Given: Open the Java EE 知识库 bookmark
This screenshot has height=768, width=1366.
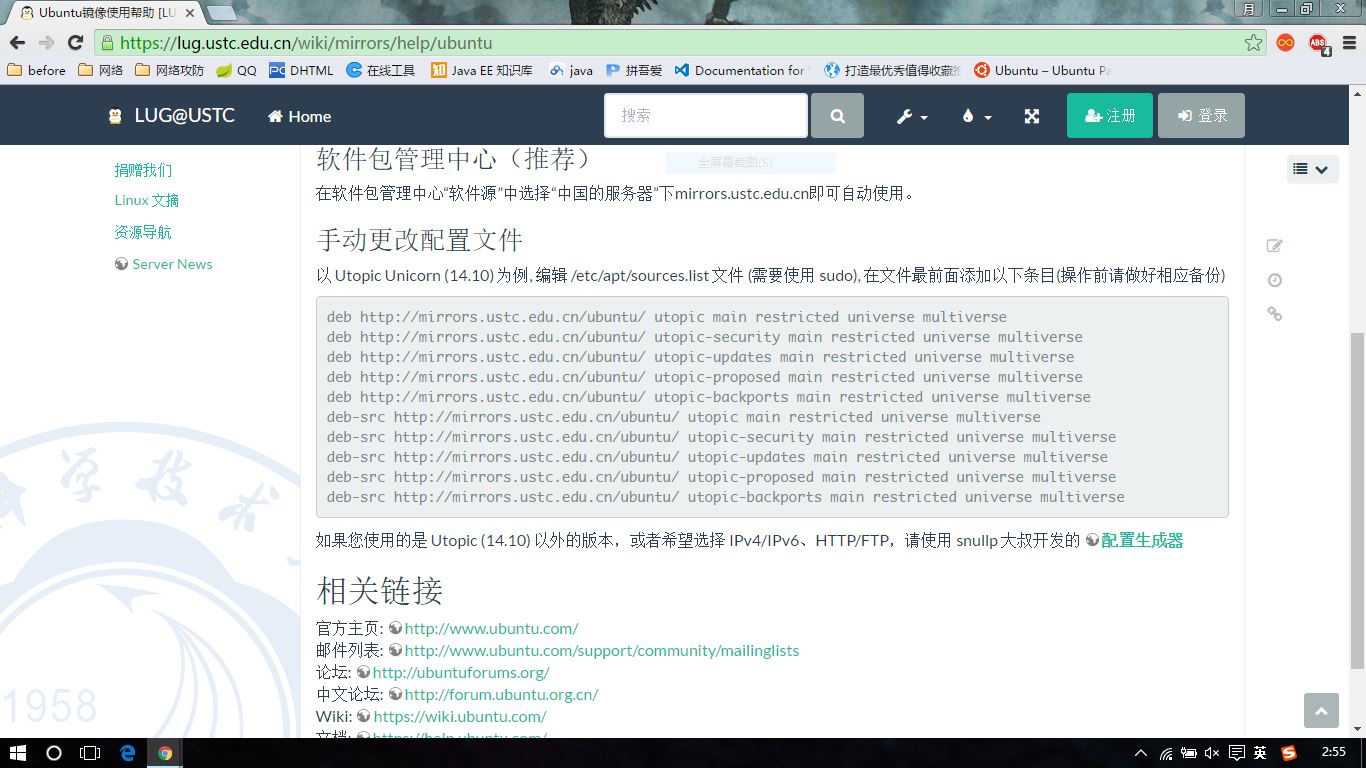Looking at the screenshot, I should point(482,70).
